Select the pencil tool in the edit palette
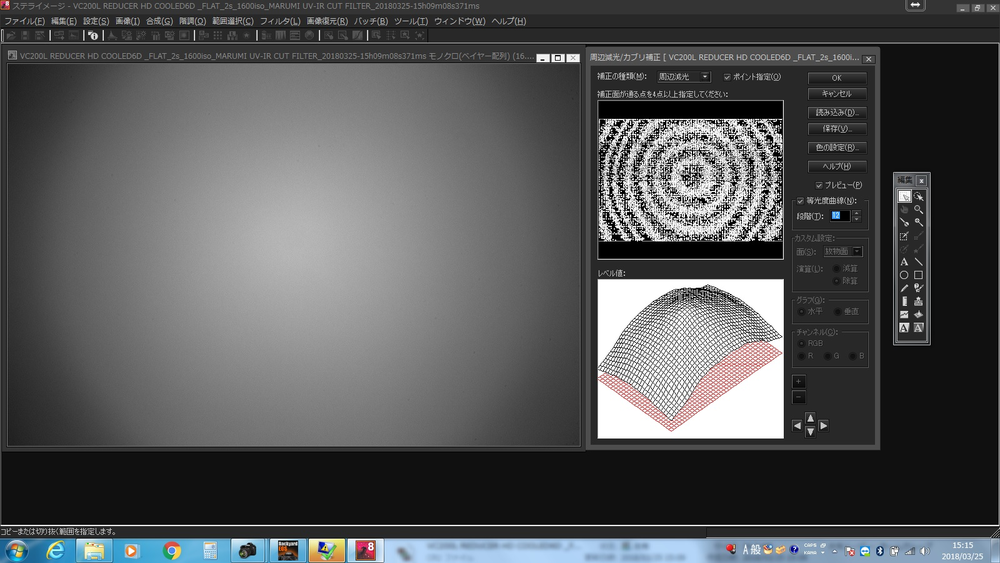1000x563 pixels. [904, 288]
